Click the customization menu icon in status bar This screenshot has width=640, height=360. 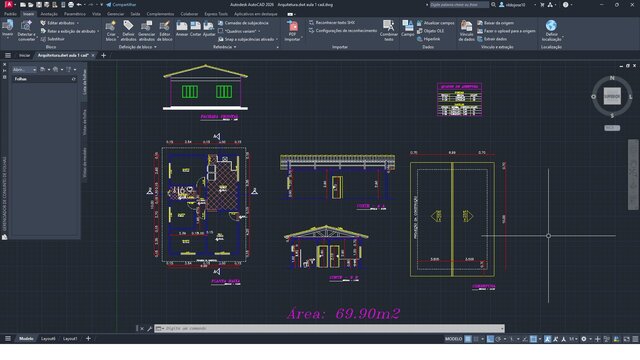click(635, 339)
